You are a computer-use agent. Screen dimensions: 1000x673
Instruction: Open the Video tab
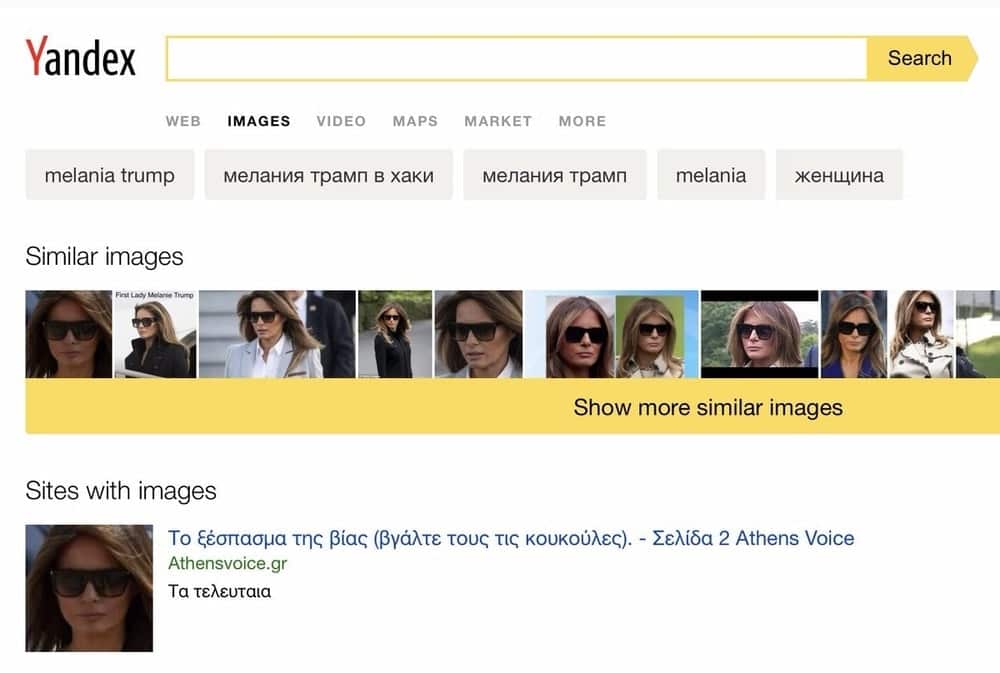341,121
